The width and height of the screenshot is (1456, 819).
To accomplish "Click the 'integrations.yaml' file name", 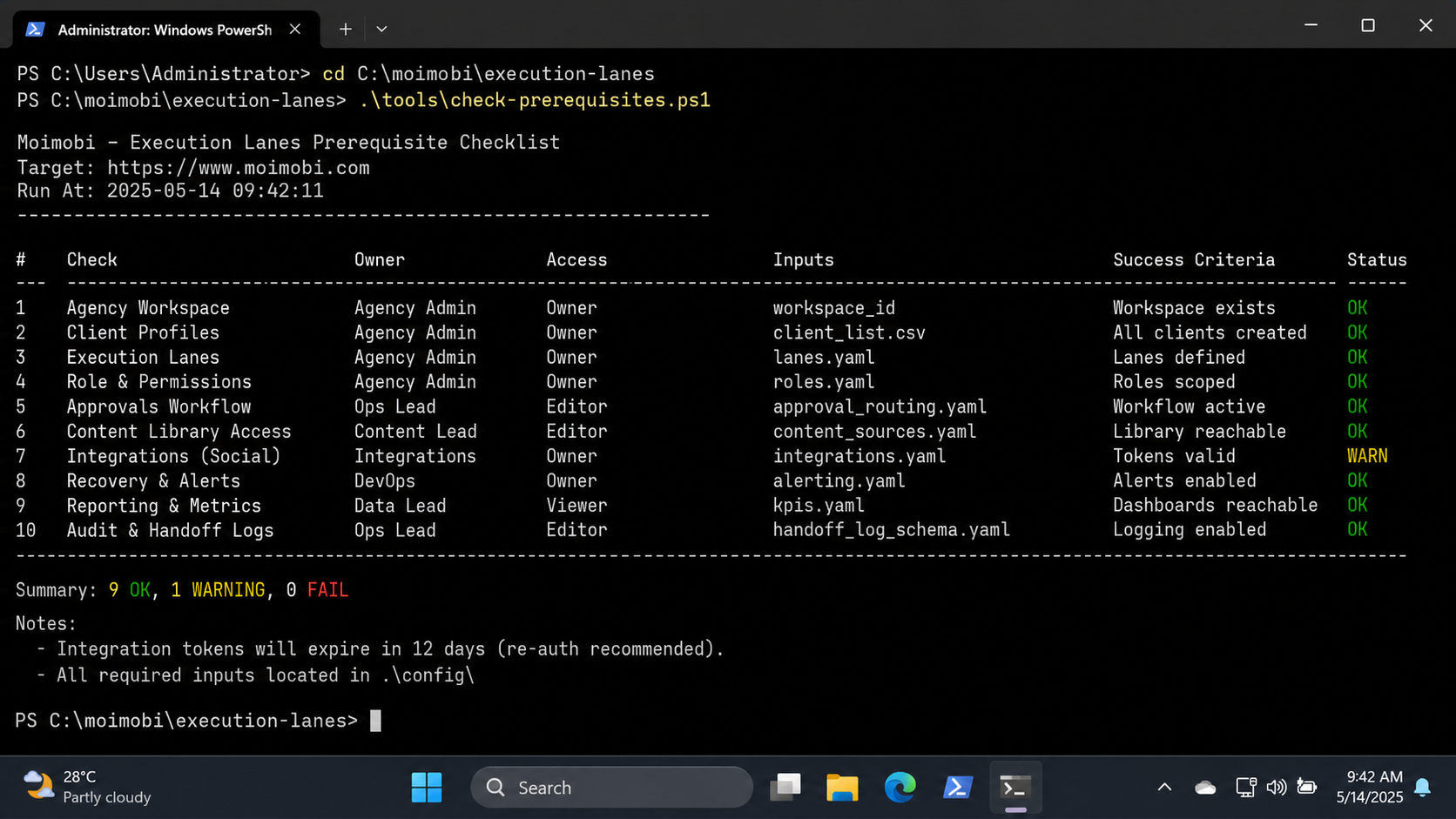I will click(859, 456).
